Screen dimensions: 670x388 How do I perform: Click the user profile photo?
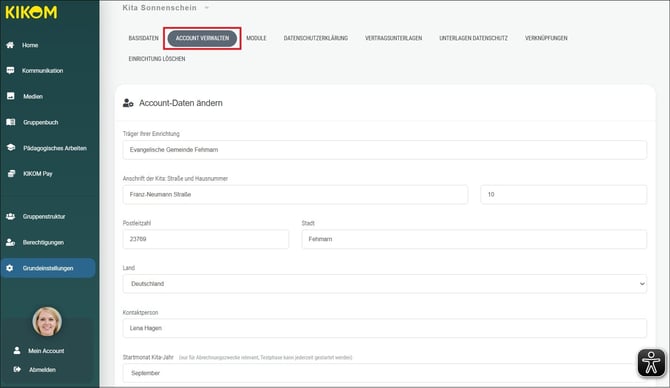[x=47, y=321]
